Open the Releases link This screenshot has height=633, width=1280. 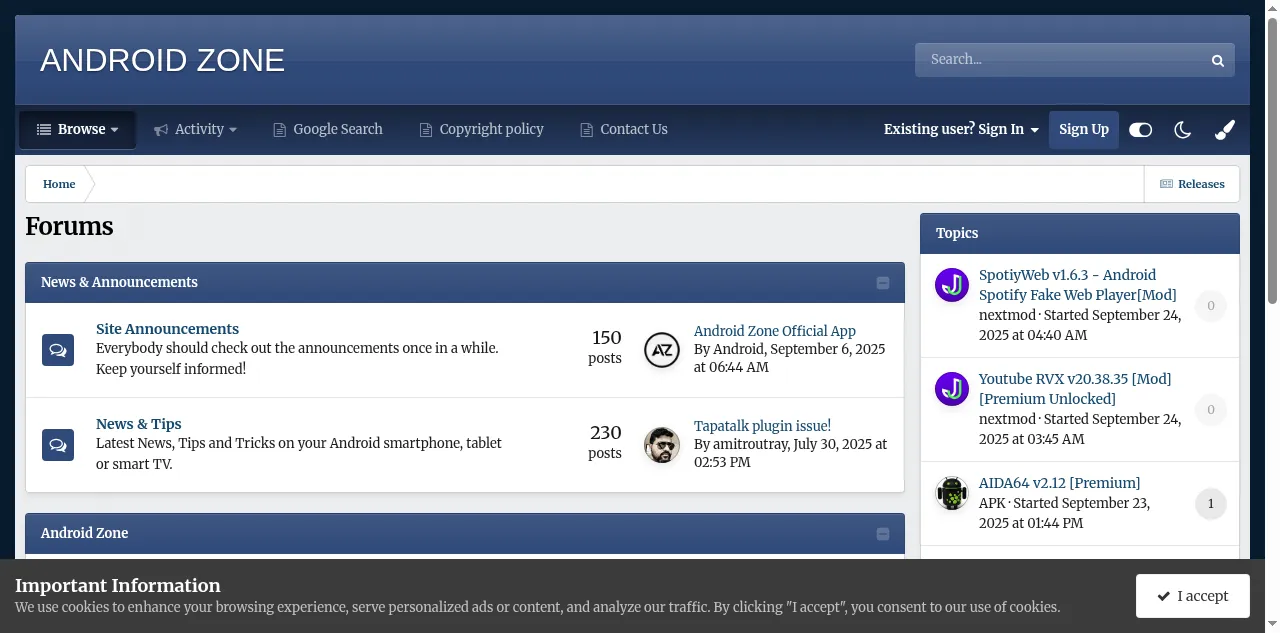click(1192, 184)
